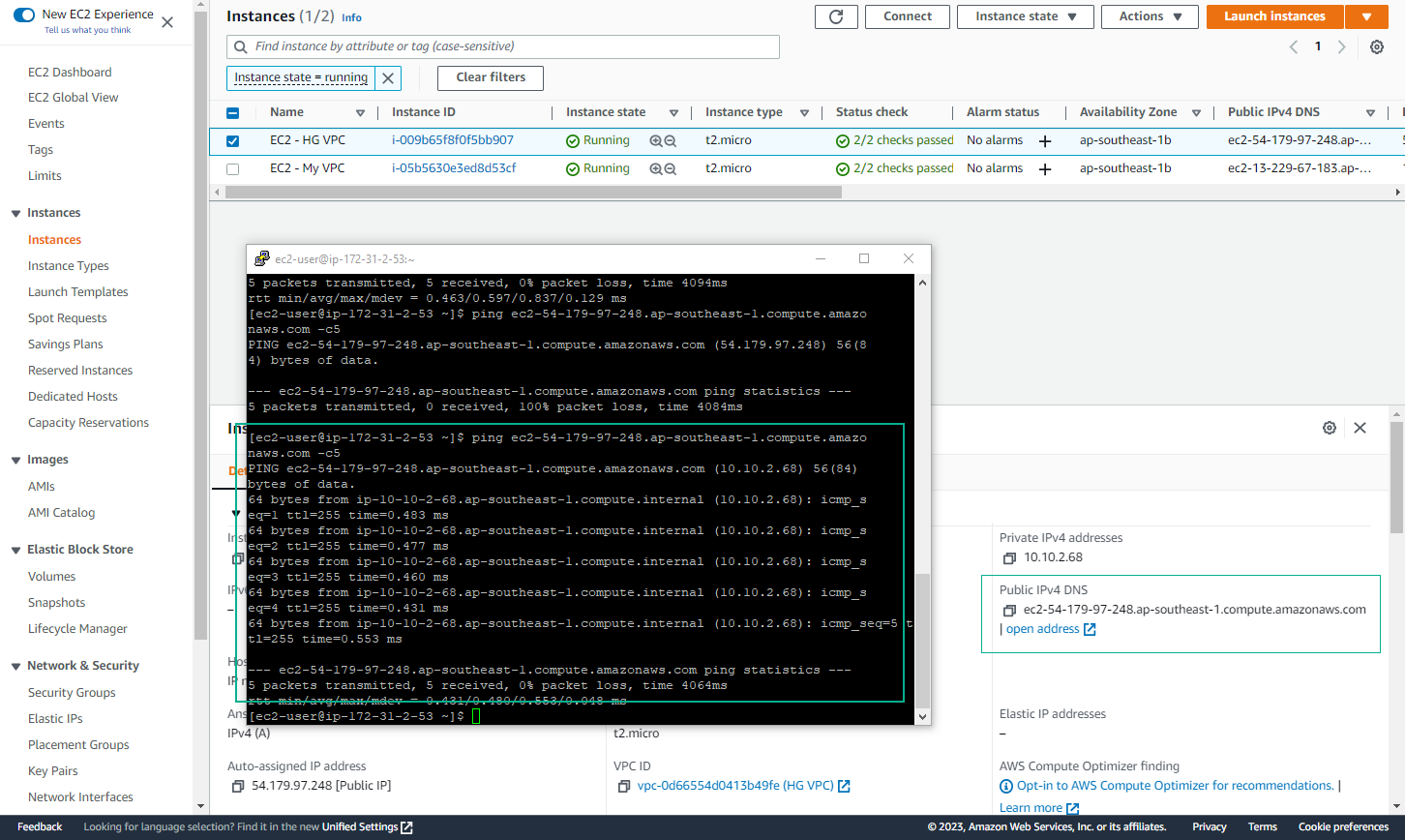This screenshot has width=1405, height=840.
Task: Close the New EC2 Experience banner
Action: point(167,21)
